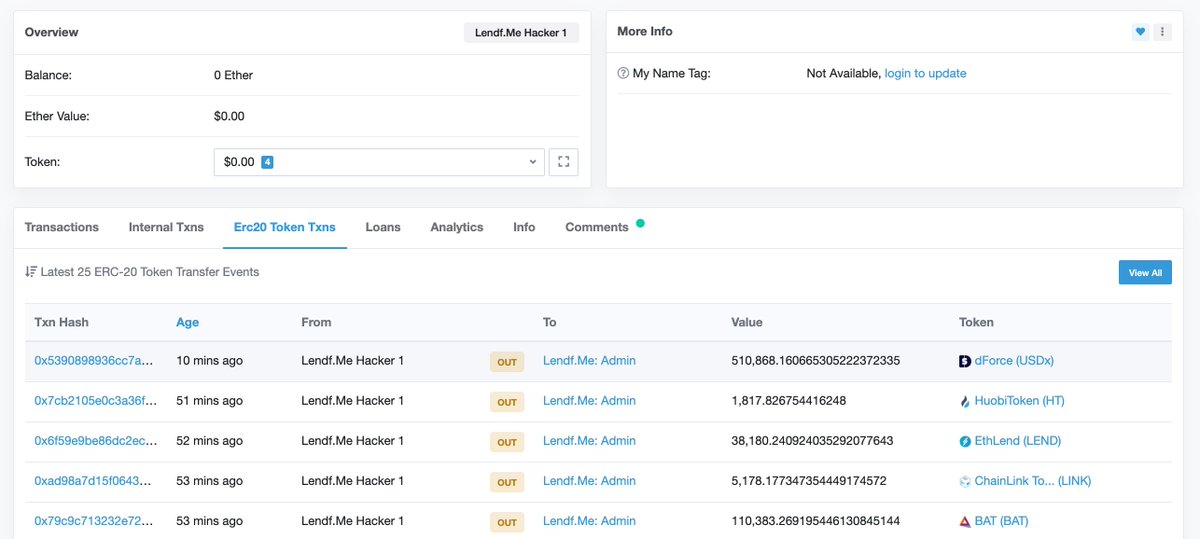The image size is (1200, 539).
Task: Sort by the Age column header
Action: 188,322
